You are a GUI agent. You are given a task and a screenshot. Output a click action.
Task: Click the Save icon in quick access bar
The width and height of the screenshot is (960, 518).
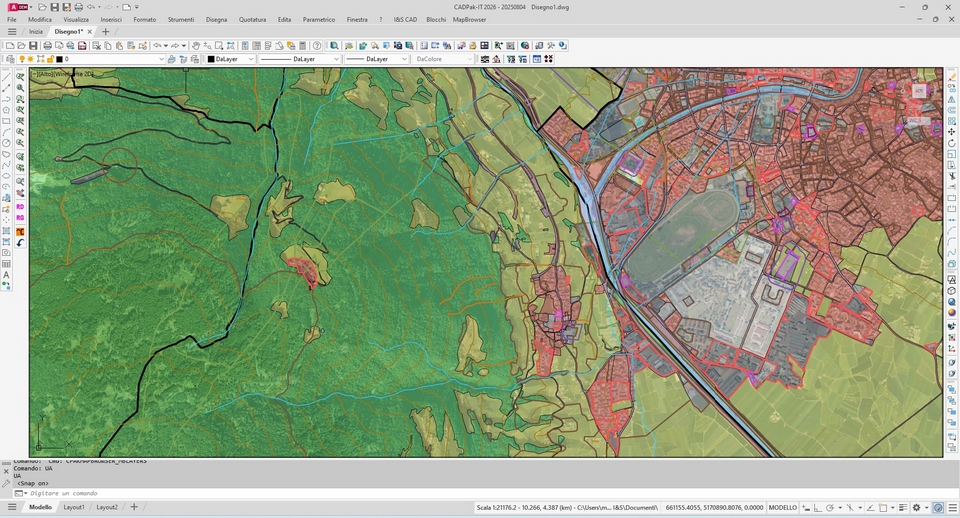(x=54, y=7)
